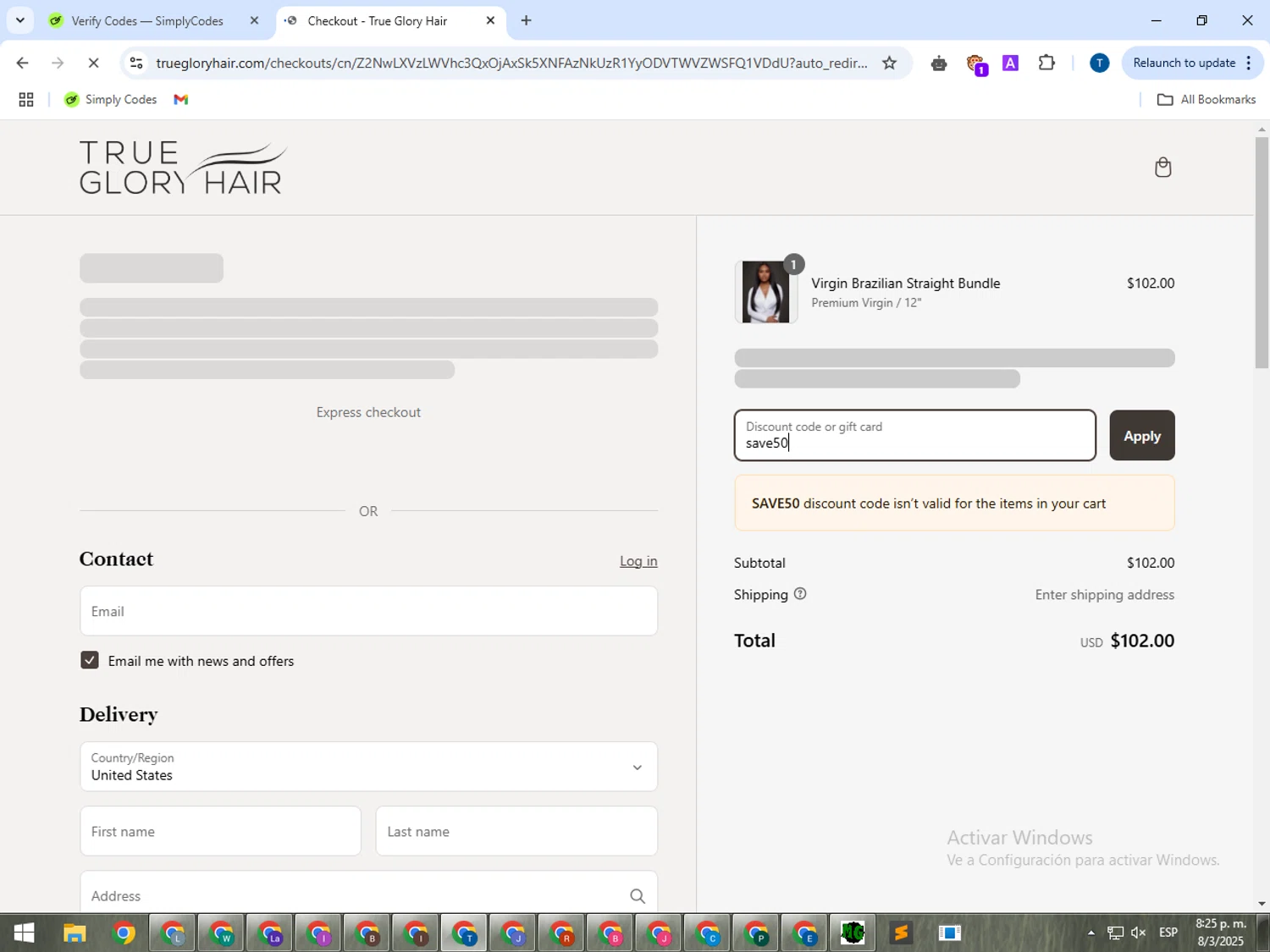This screenshot has height=952, width=1270.
Task: Open the Simply Codes bookmark
Action: [111, 100]
